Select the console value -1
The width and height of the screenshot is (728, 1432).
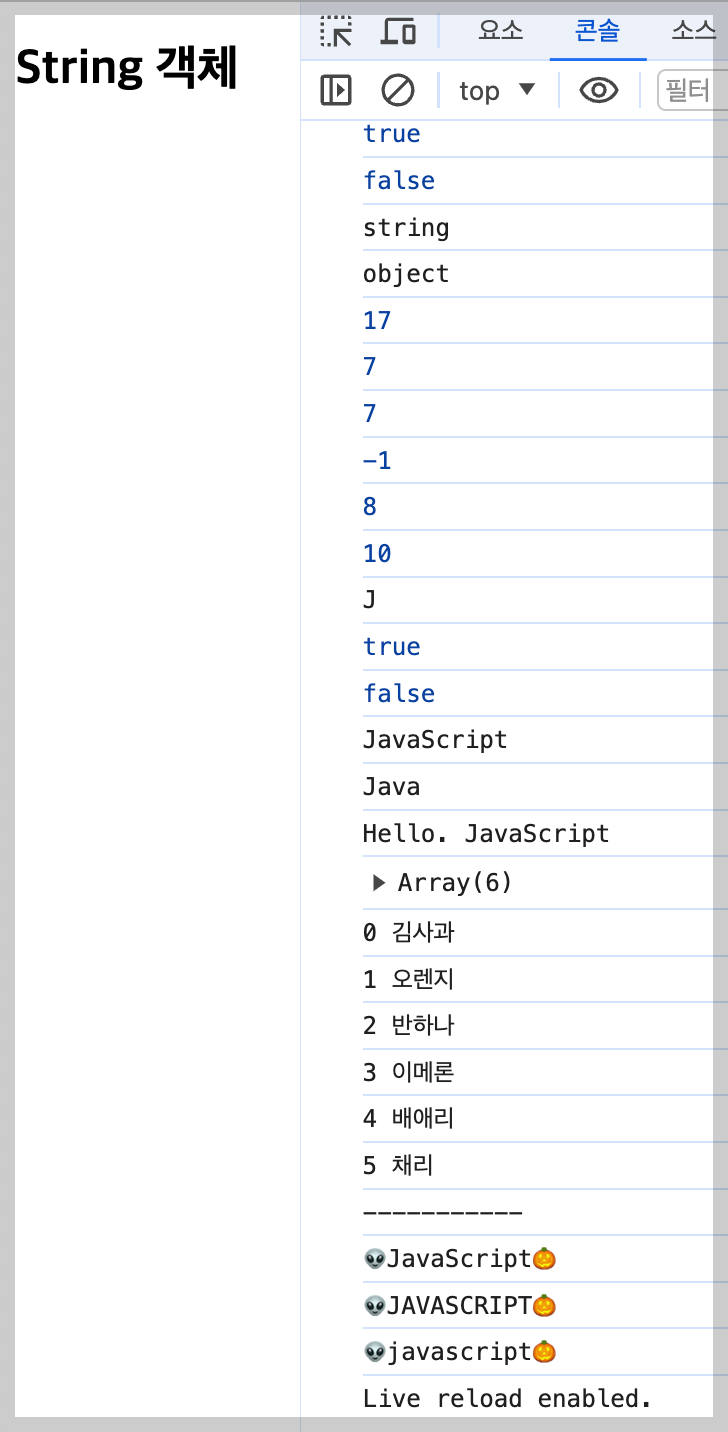click(x=377, y=461)
